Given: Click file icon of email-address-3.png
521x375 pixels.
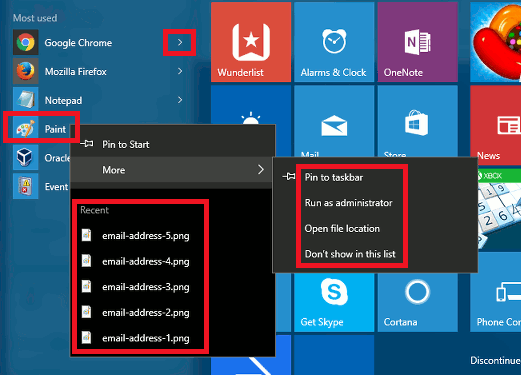Looking at the screenshot, I should tap(87, 286).
